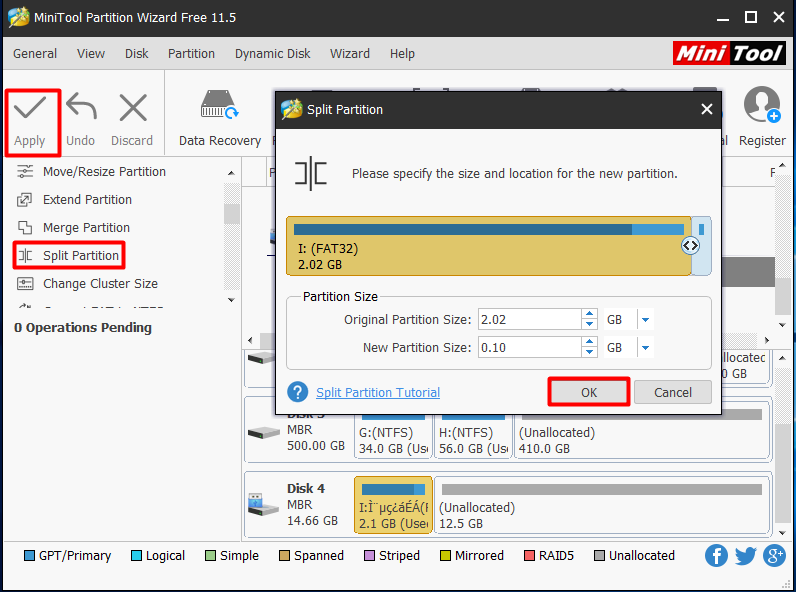Click the Logical legend swatch
This screenshot has height=592, width=796.
click(x=136, y=556)
